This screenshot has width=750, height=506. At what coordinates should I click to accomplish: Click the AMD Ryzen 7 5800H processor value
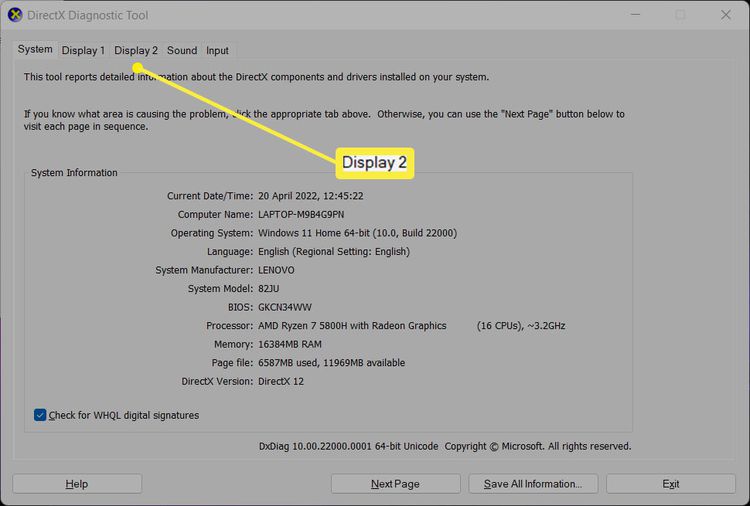tap(411, 326)
